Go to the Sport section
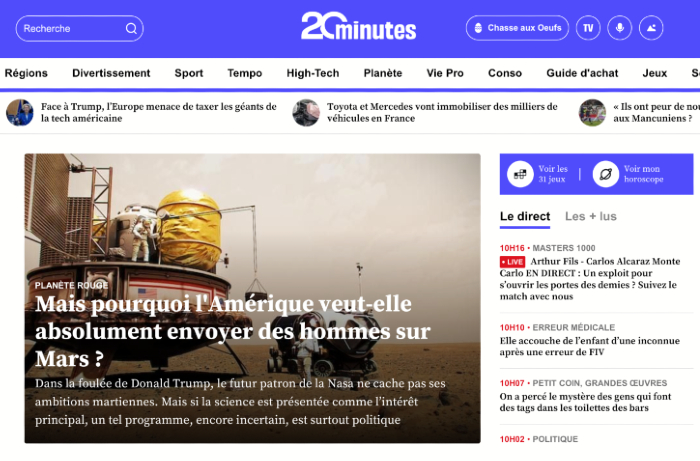Screen dimensions: 700x461 point(189,73)
